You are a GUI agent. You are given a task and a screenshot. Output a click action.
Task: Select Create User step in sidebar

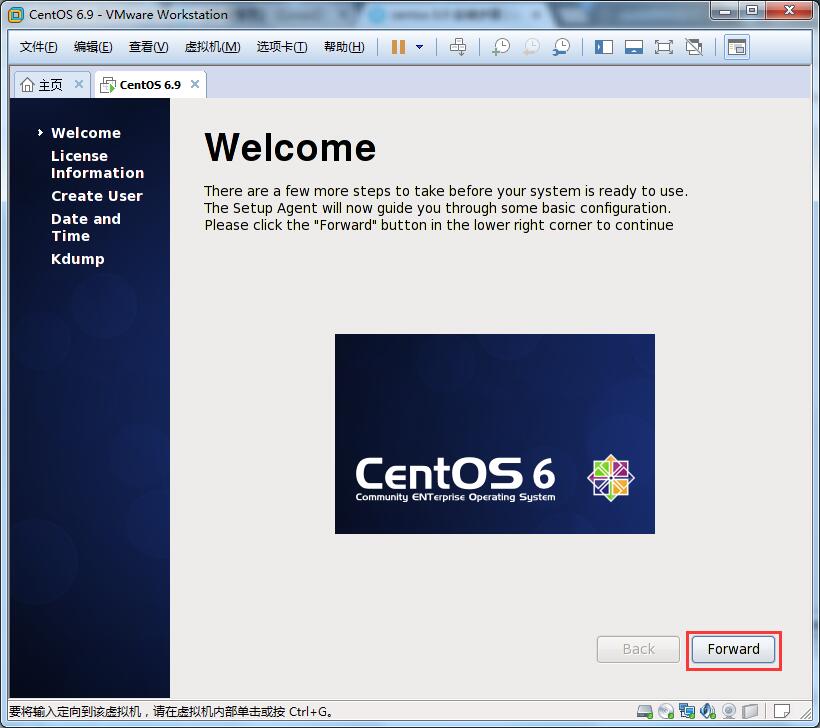tap(97, 196)
